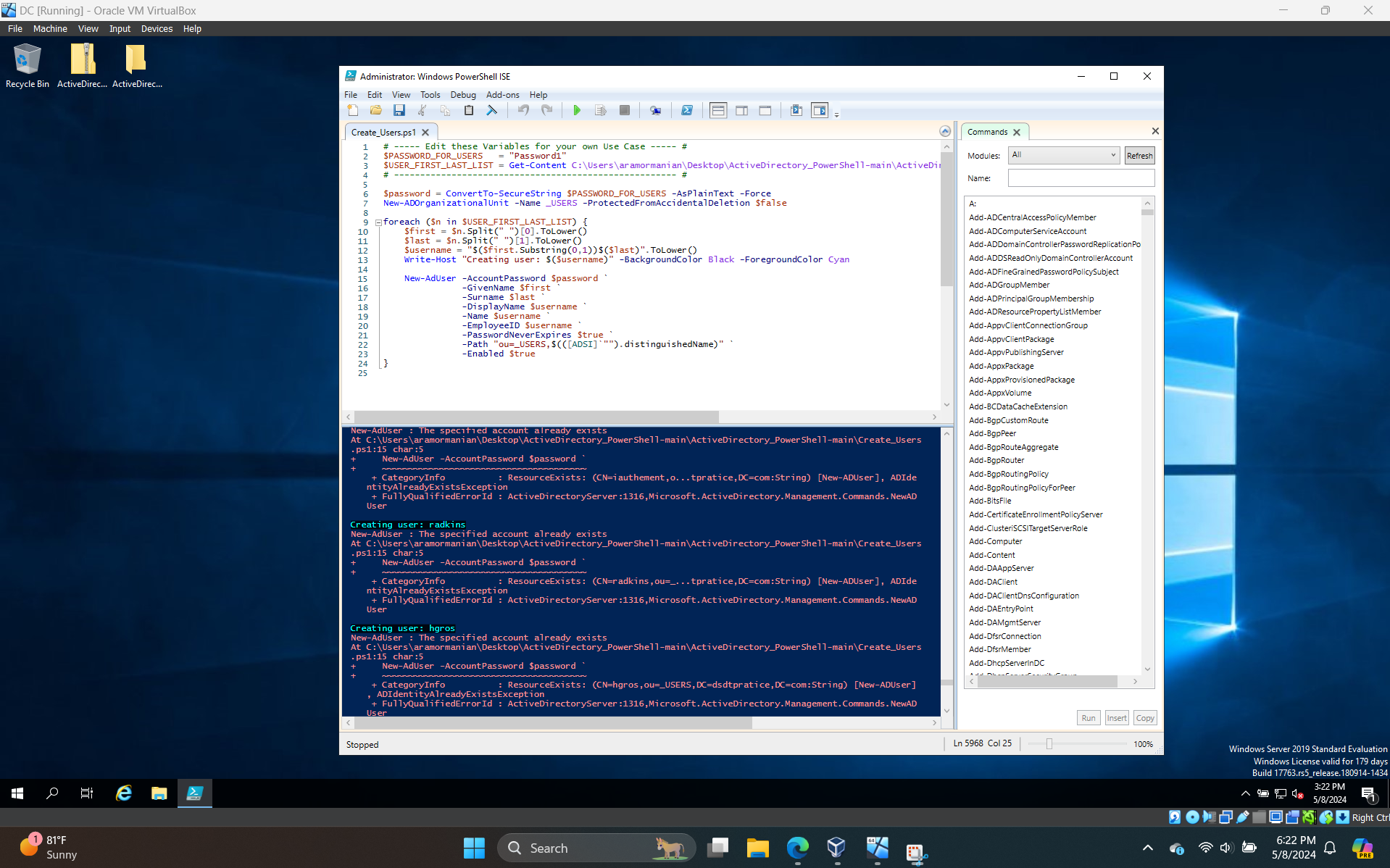Create a new script in ISE toolbar
This screenshot has height=868, width=1390.
(x=353, y=110)
